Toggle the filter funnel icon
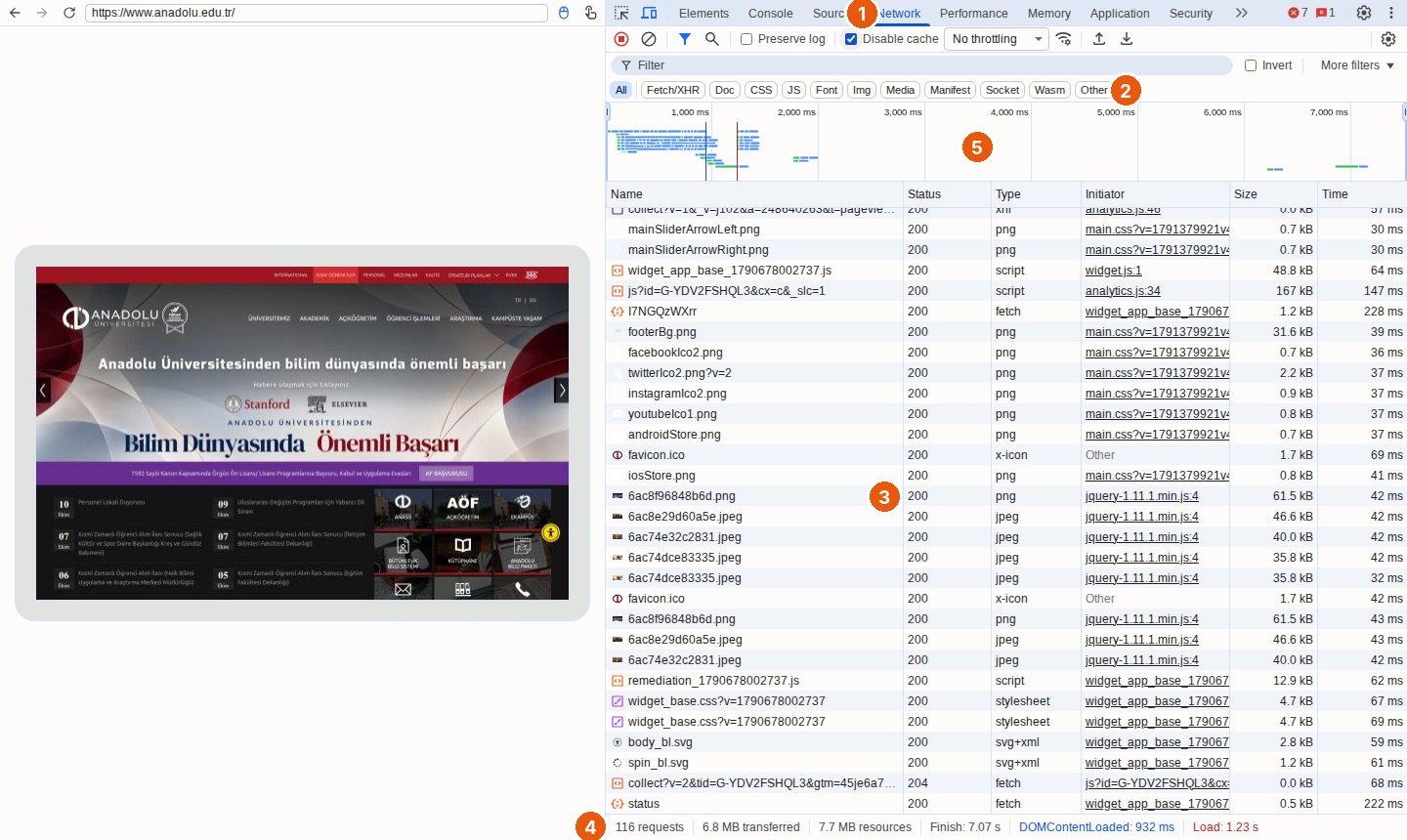 coord(685,39)
